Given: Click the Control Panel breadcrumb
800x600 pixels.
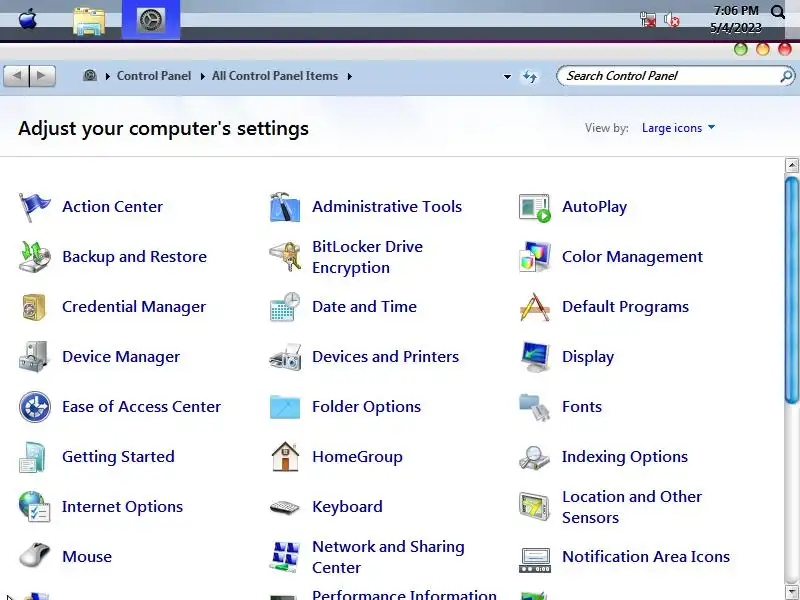Looking at the screenshot, I should (x=154, y=76).
